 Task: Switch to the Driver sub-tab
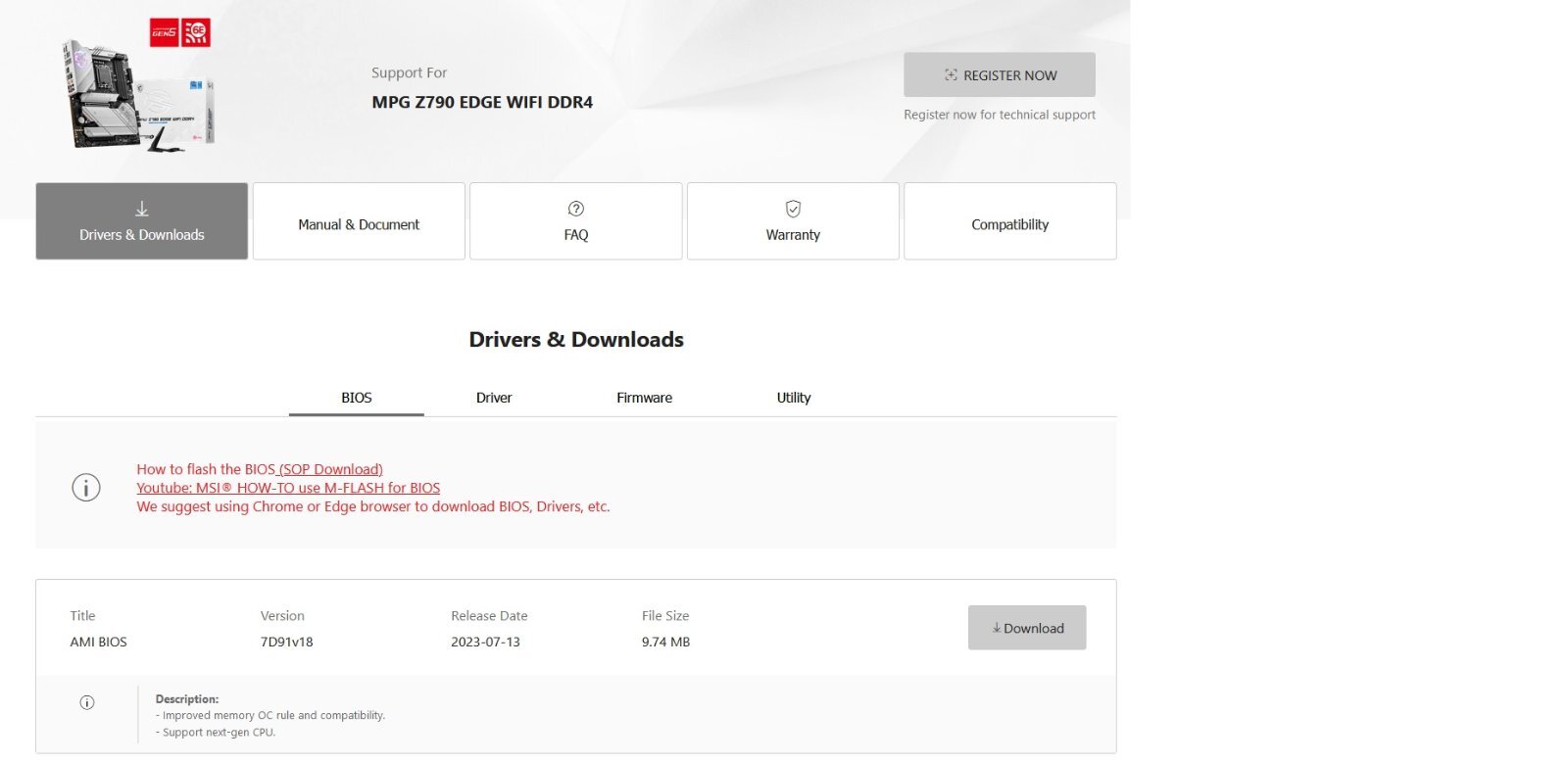(494, 398)
